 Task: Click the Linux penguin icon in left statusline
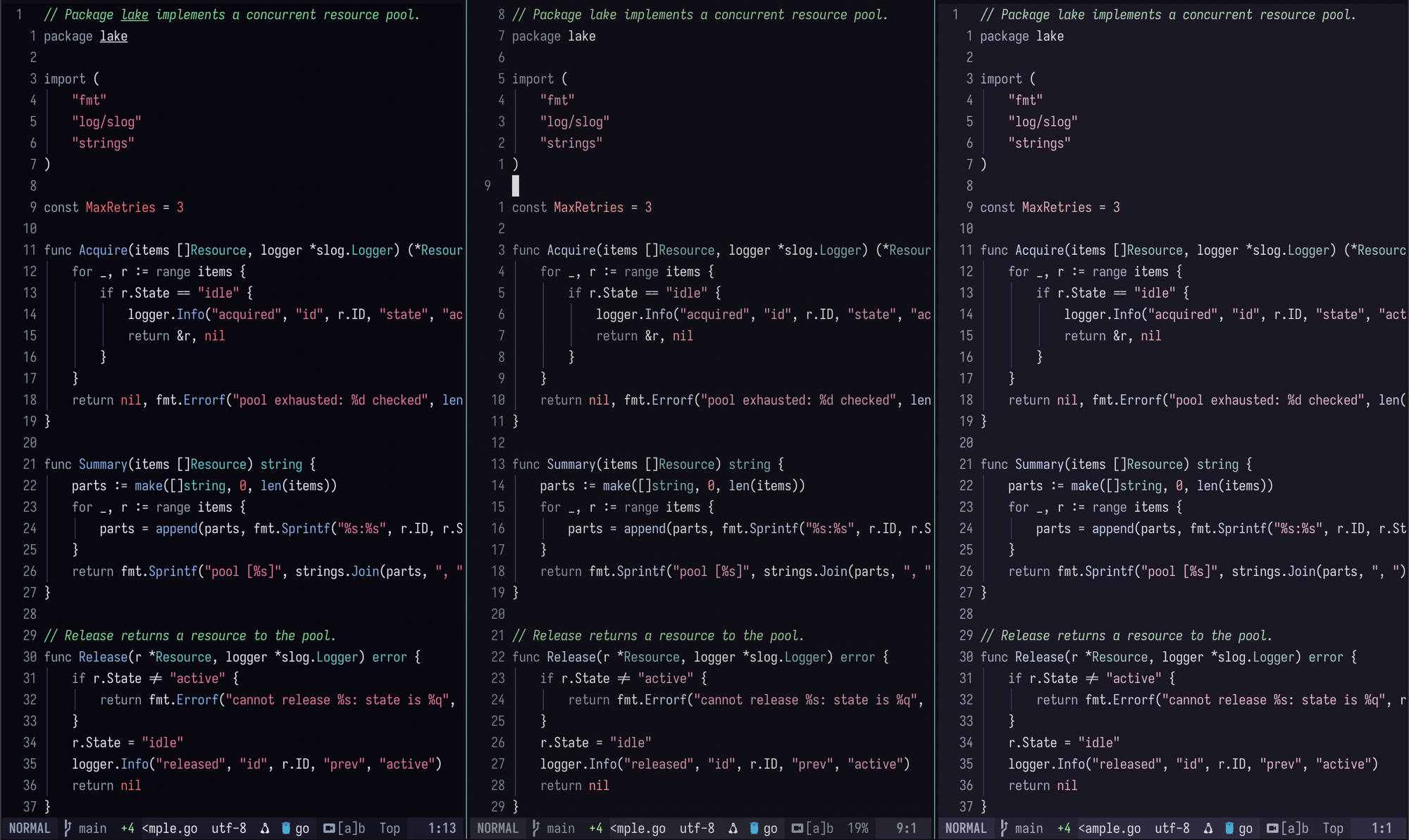[x=265, y=828]
